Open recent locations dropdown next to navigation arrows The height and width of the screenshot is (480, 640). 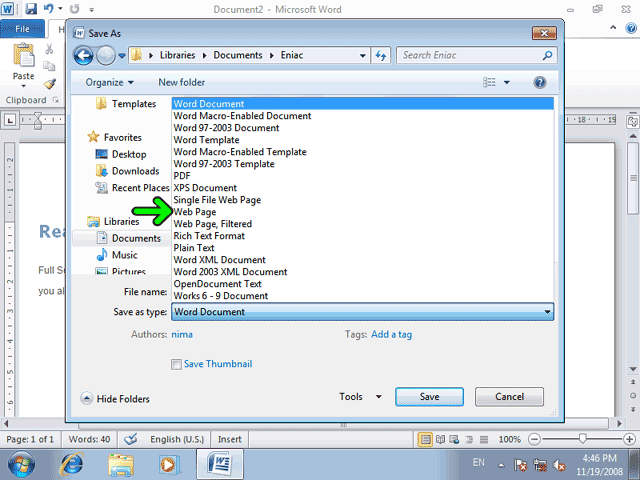click(x=122, y=56)
